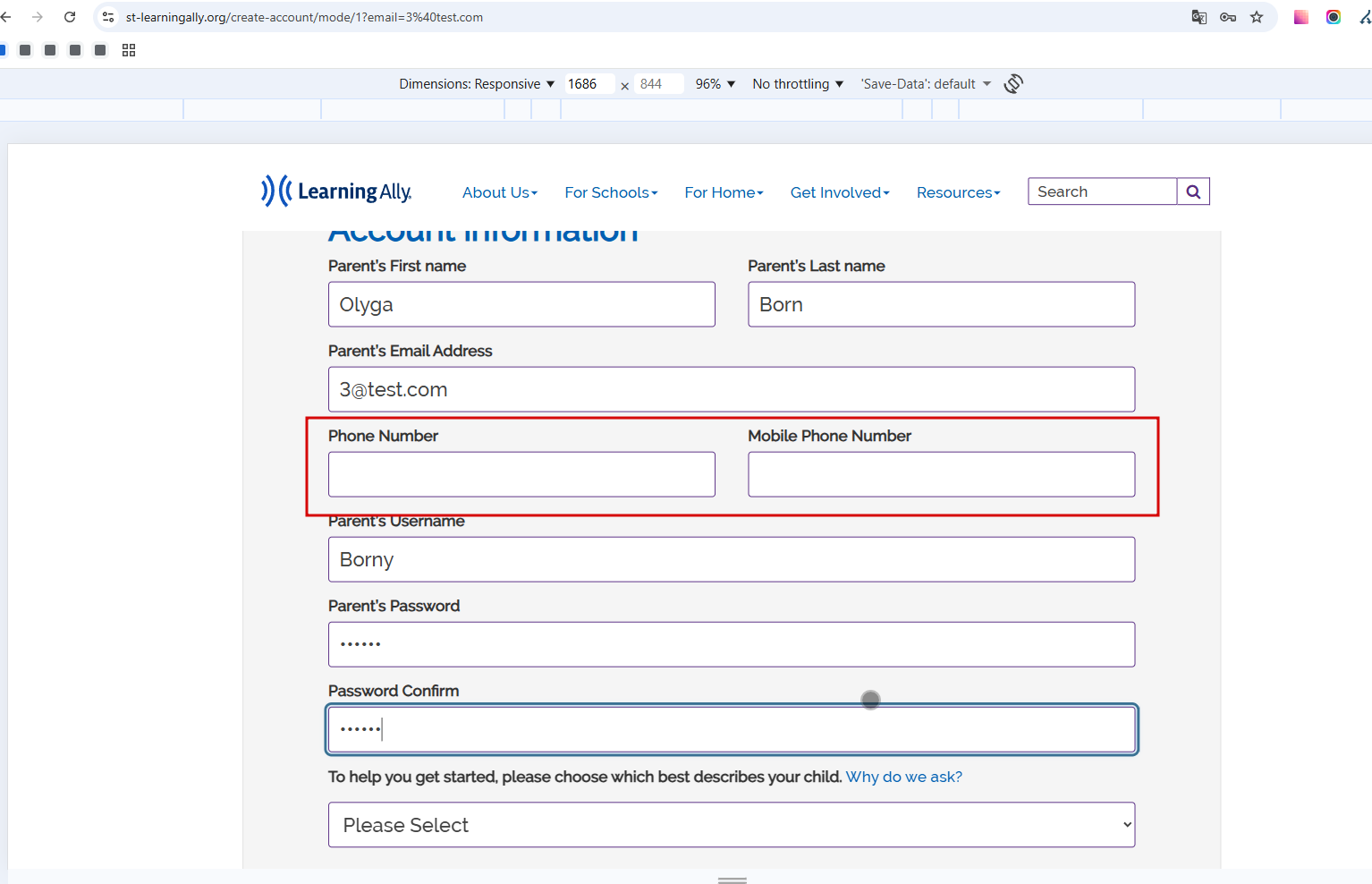Click the Learning Ally logo
Image resolution: width=1372 pixels, height=884 pixels.
(x=336, y=191)
